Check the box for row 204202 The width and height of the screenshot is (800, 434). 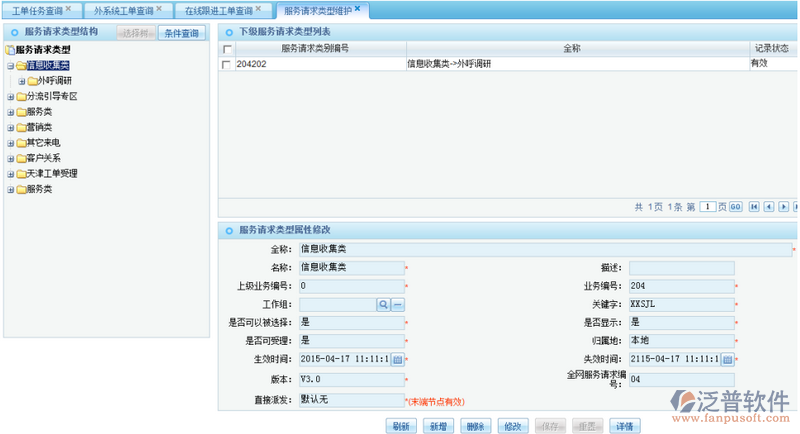(x=227, y=64)
